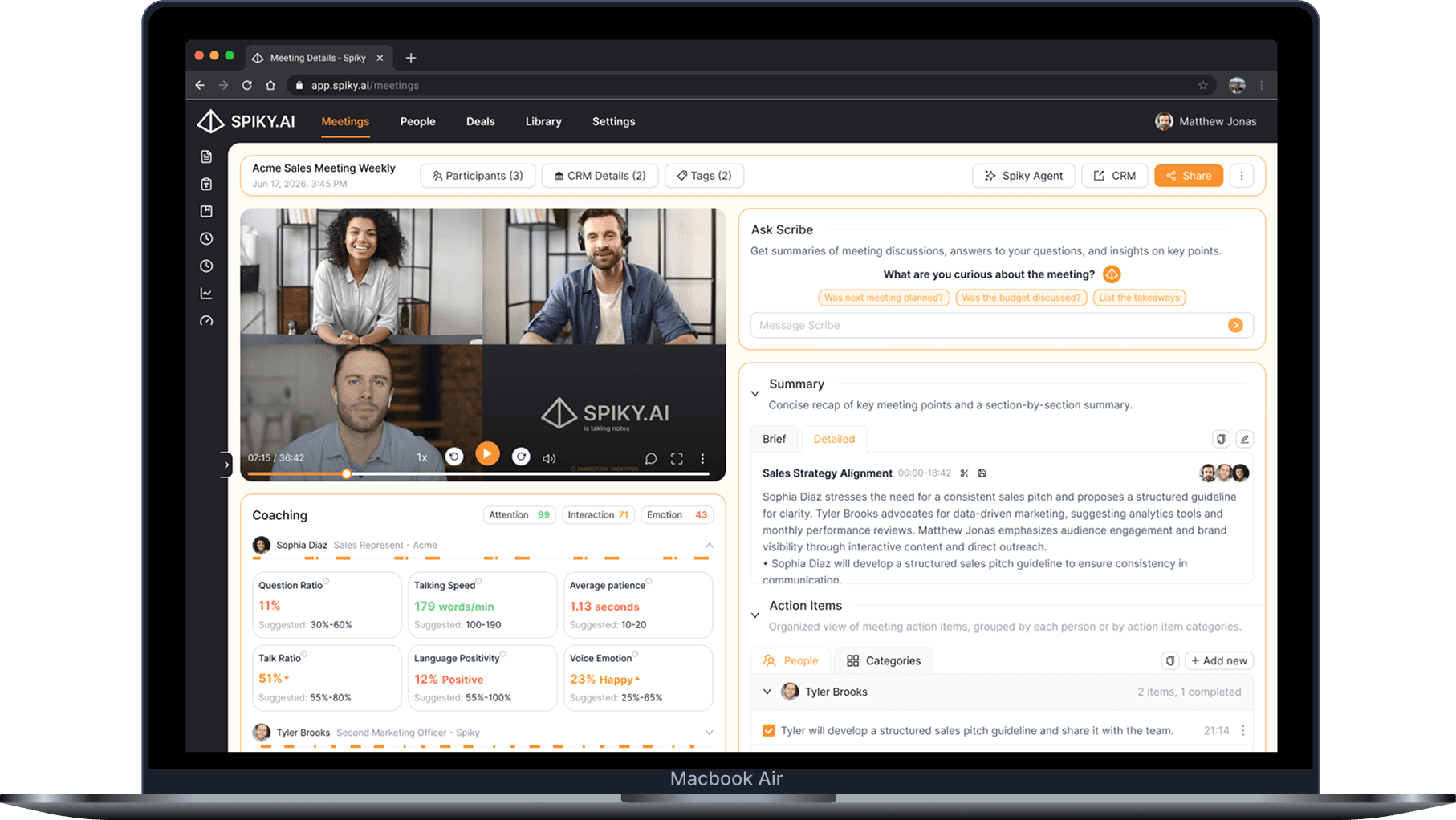The image size is (1456, 820).
Task: Copy the summary using copy icon
Action: click(1221, 439)
